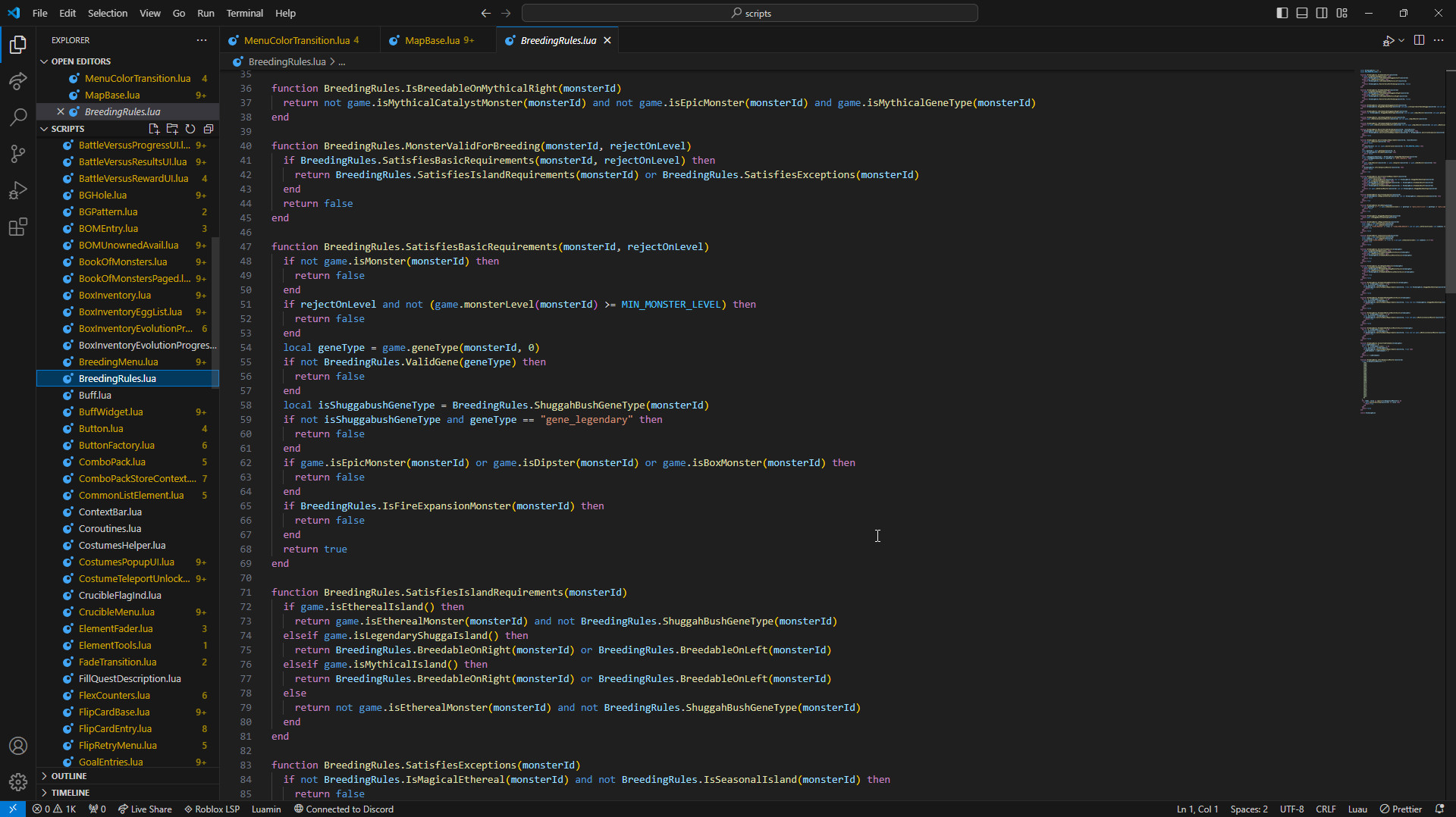The width and height of the screenshot is (1456, 817).
Task: Collapse the SCRIPTS section
Action: tap(45, 128)
